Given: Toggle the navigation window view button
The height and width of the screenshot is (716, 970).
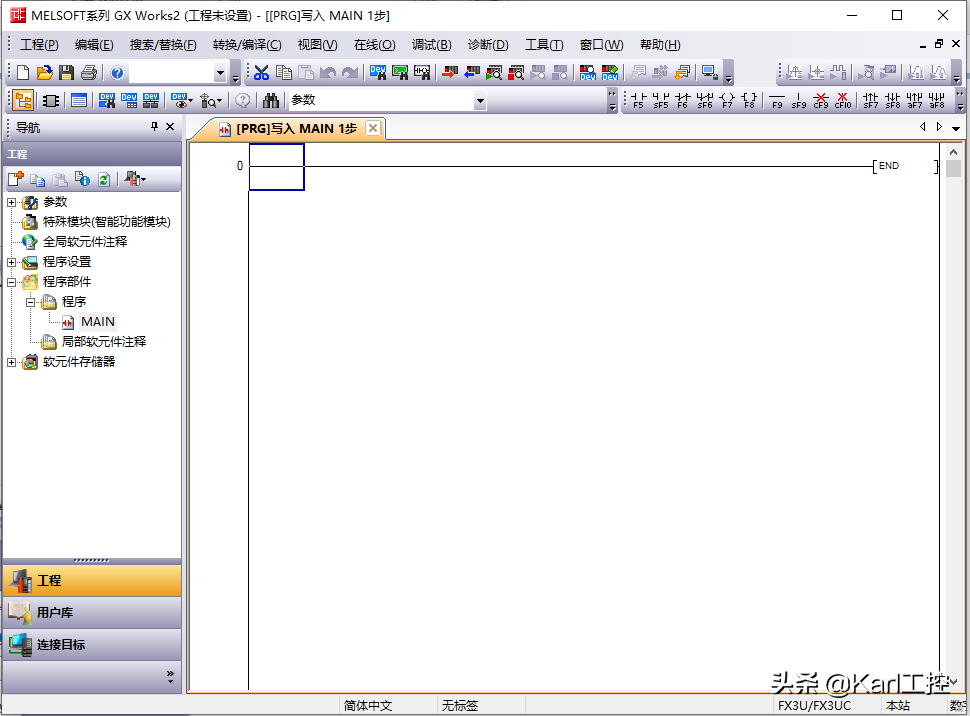Looking at the screenshot, I should (22, 100).
